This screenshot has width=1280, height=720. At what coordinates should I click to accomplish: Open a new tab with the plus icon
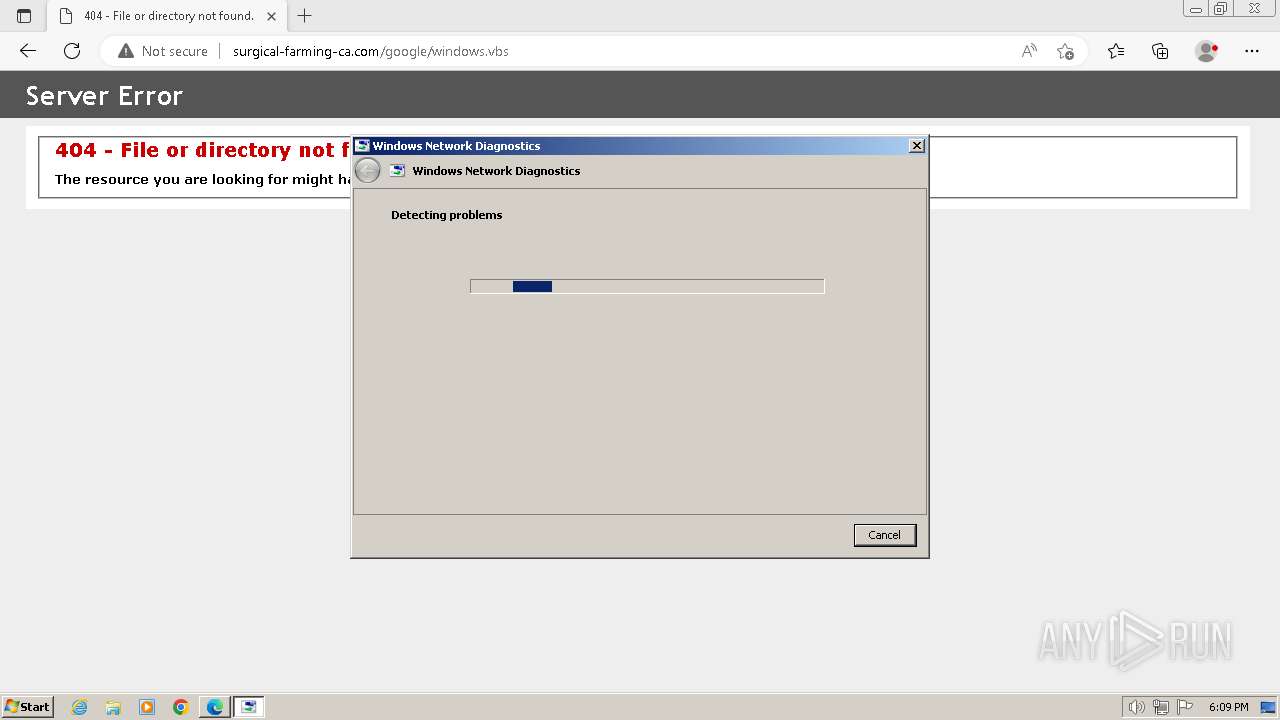(x=305, y=16)
